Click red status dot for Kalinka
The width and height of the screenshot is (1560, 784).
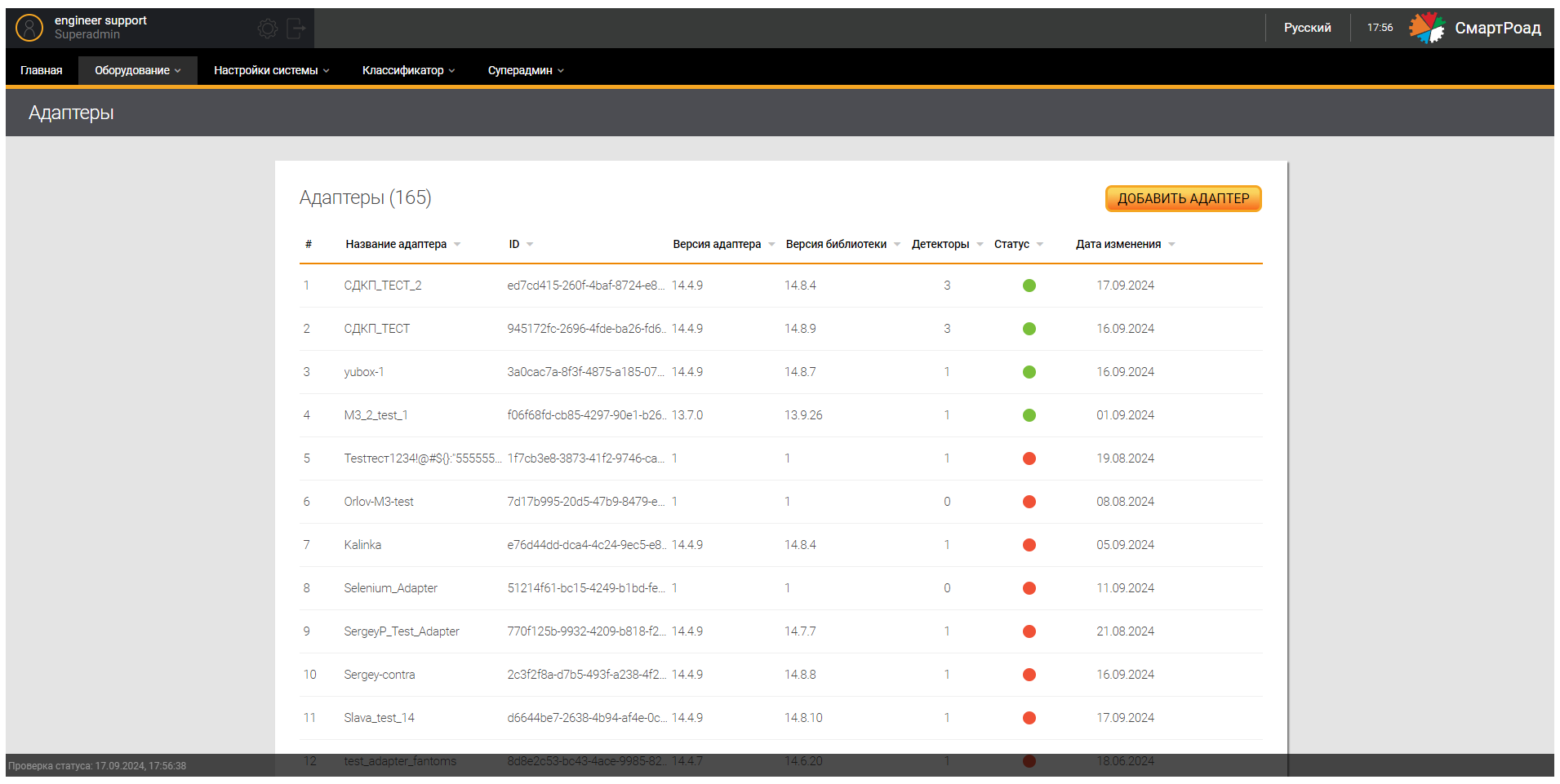(x=1029, y=545)
